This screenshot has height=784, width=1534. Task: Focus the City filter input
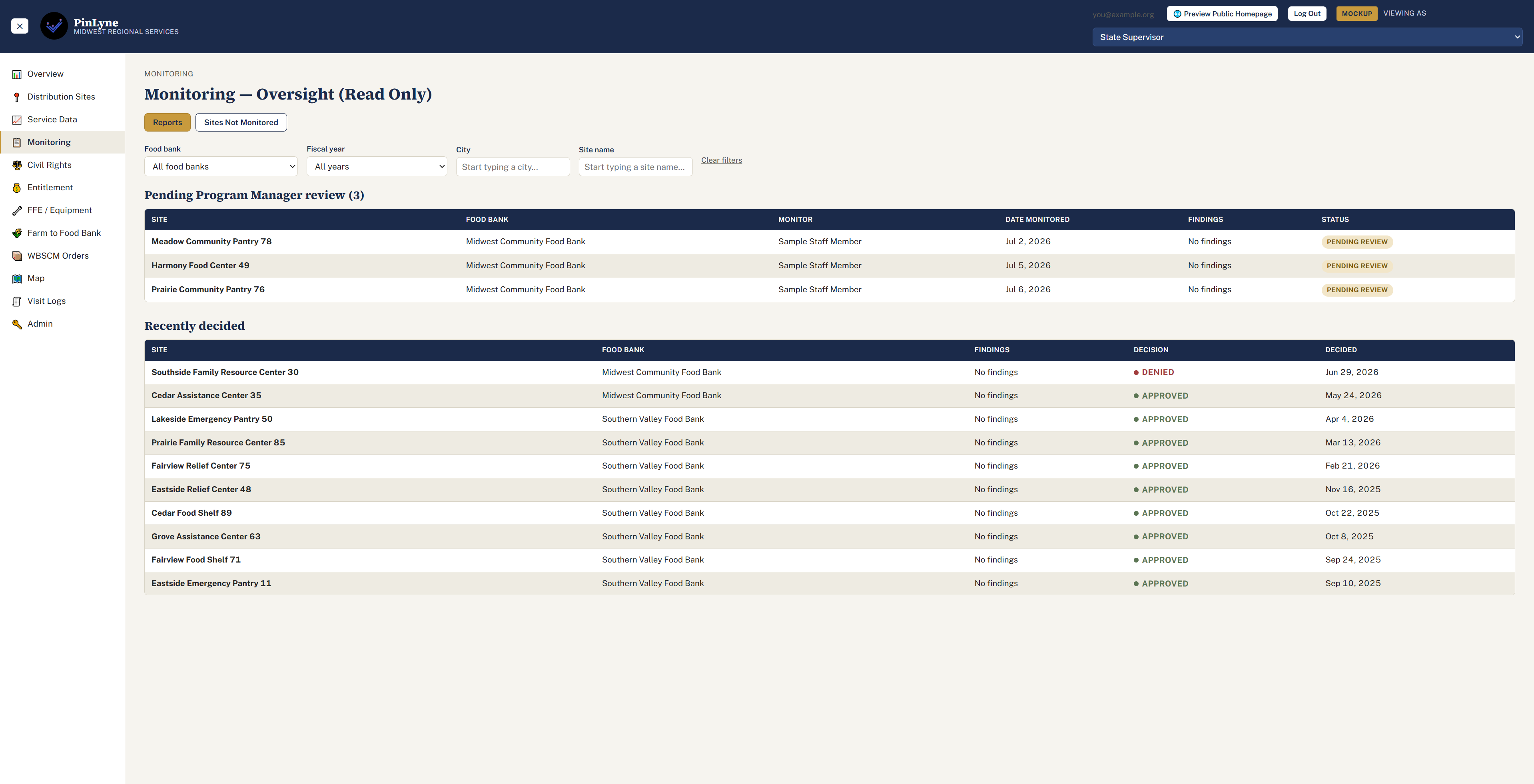(x=513, y=167)
